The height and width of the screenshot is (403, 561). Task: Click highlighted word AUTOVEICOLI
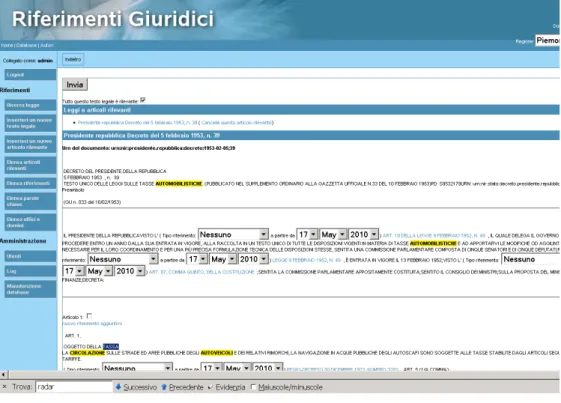(x=217, y=353)
